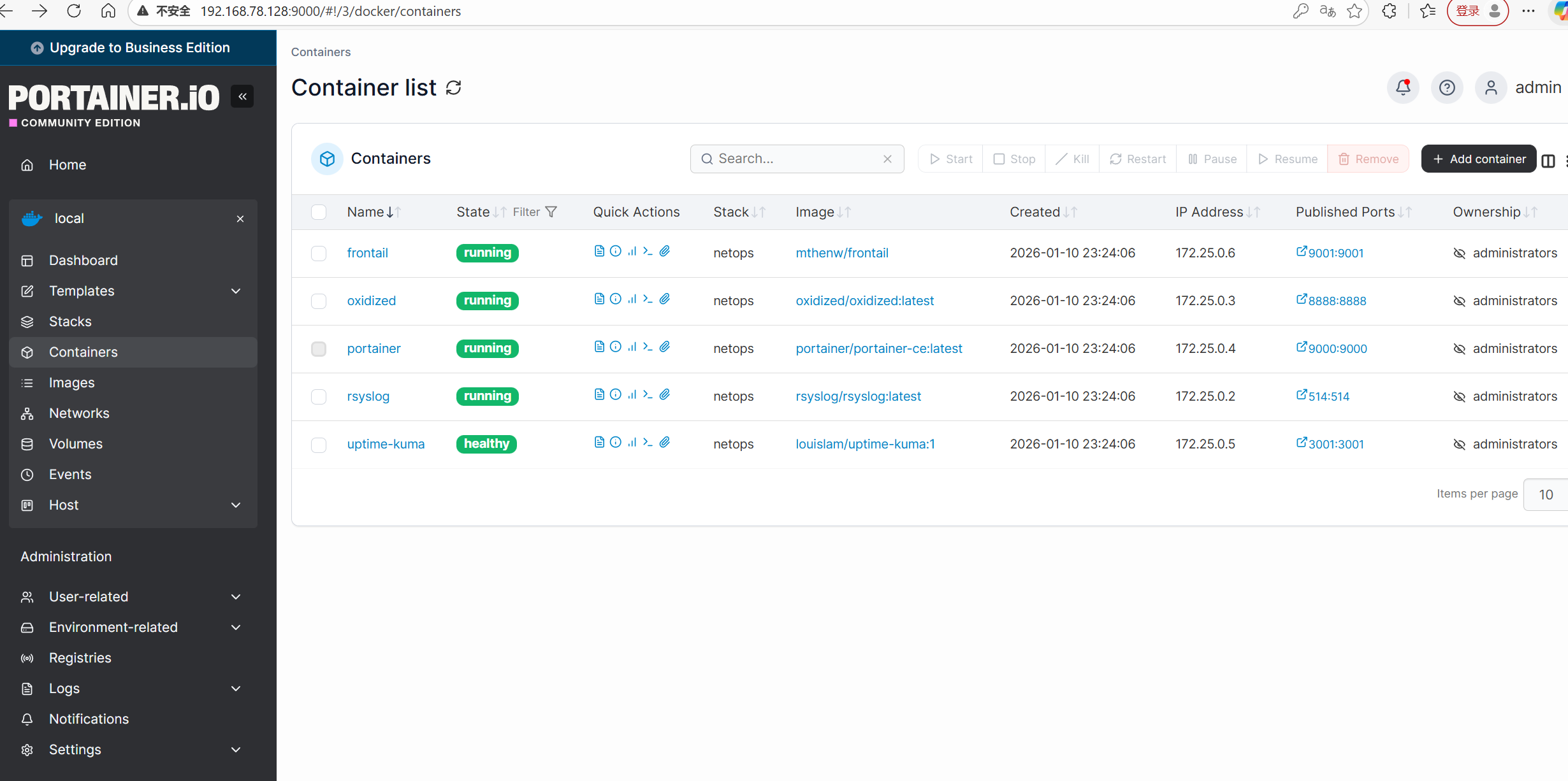The width and height of the screenshot is (1568, 781).
Task: Open the table column settings icon
Action: click(1548, 161)
